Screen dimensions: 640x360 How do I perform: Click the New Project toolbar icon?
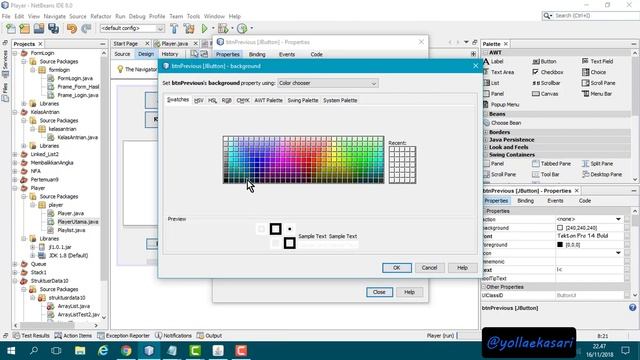point(24,28)
